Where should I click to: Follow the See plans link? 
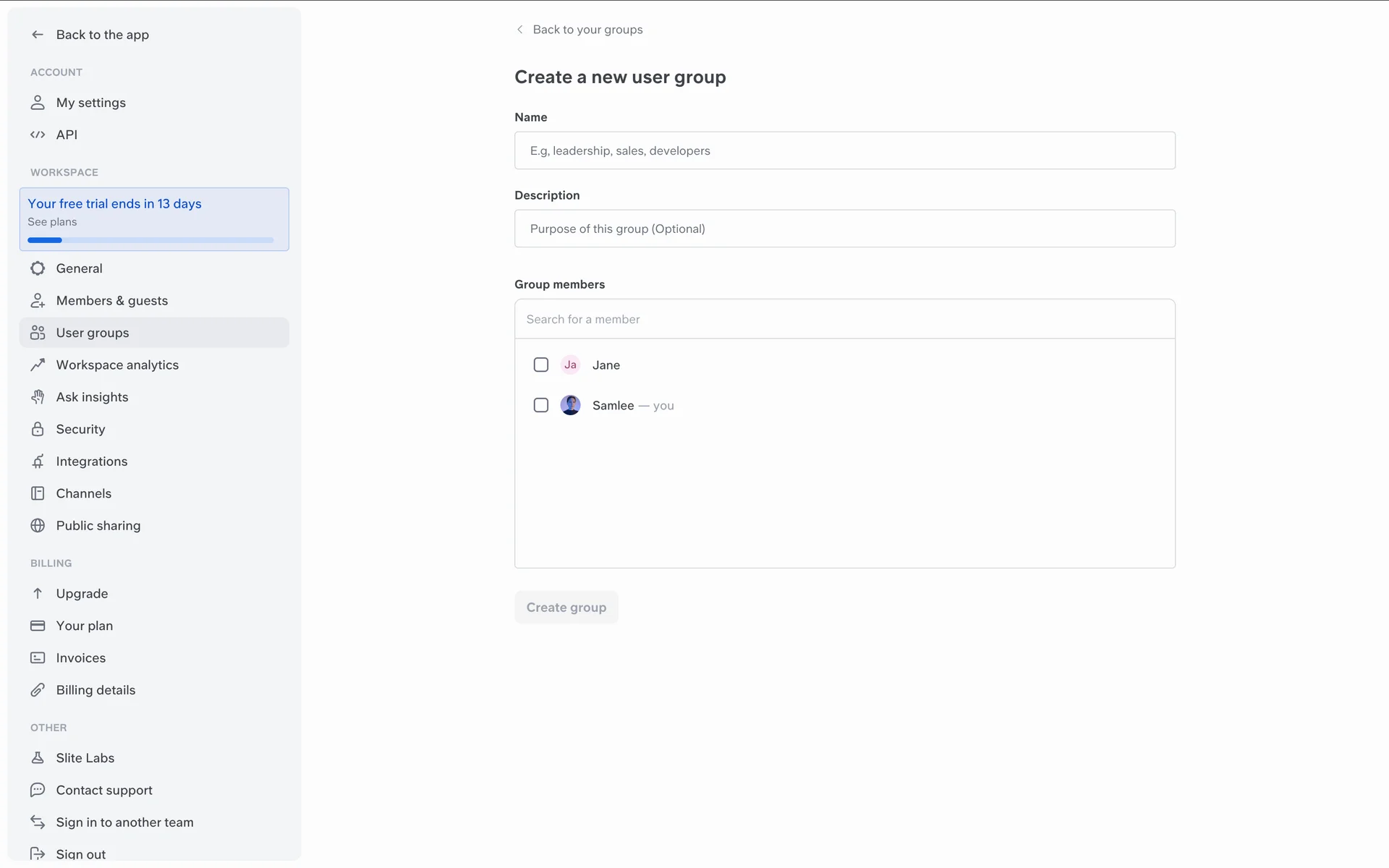click(x=52, y=222)
